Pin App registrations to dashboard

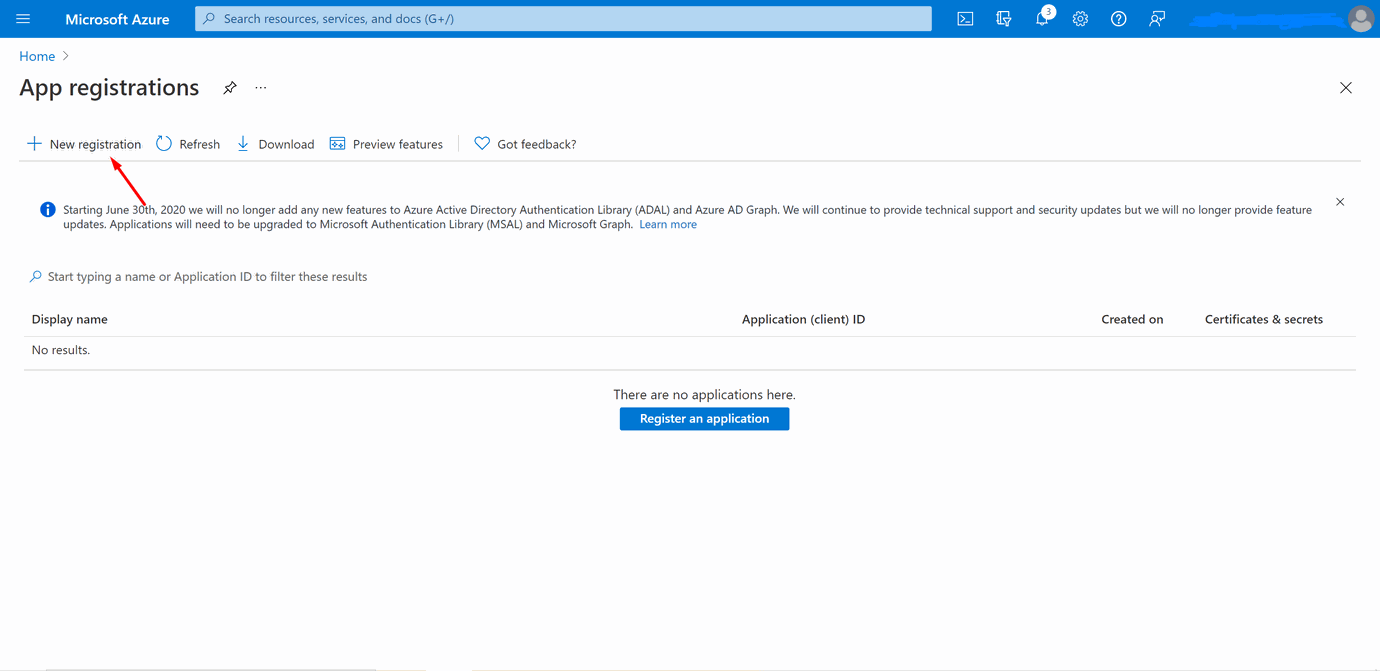[230, 88]
